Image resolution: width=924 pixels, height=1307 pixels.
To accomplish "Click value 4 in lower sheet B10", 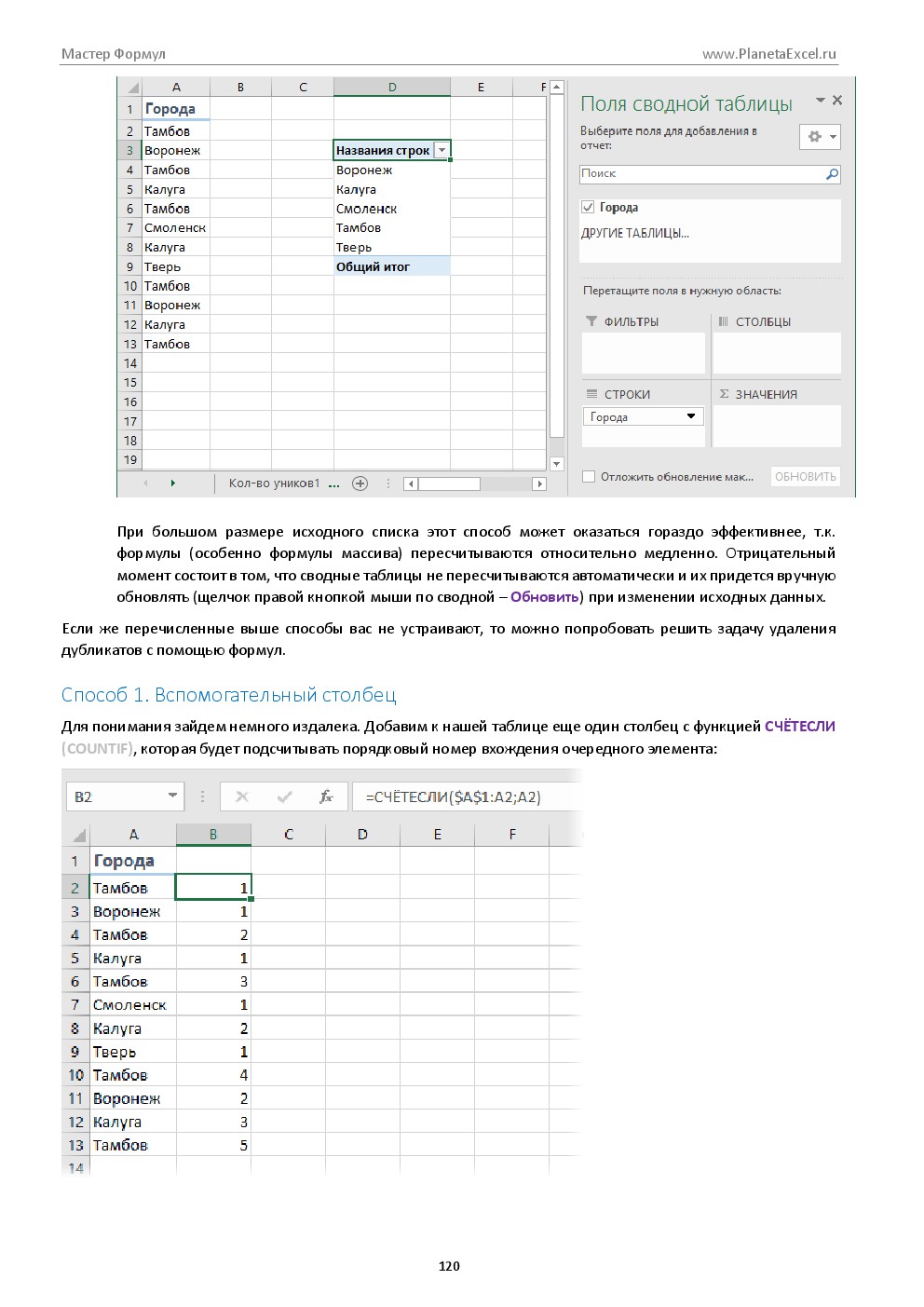I will [213, 1075].
